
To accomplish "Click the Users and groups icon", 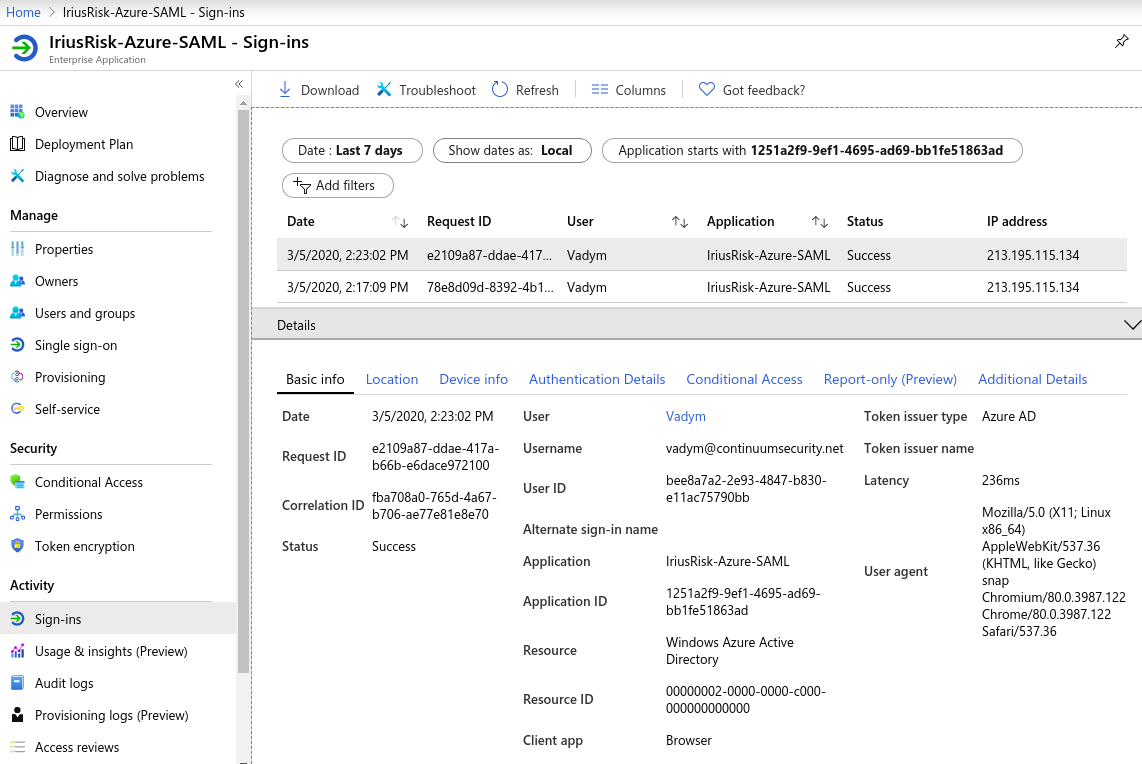I will [x=17, y=313].
